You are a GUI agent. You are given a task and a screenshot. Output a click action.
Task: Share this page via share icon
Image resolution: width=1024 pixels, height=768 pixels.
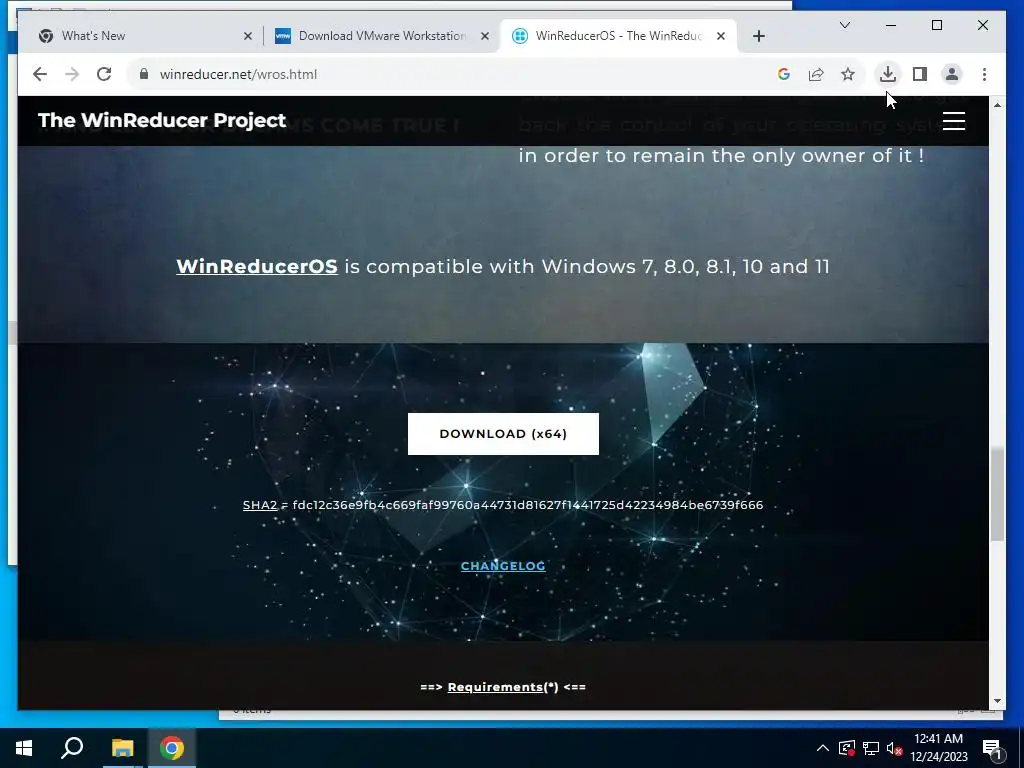coord(816,74)
